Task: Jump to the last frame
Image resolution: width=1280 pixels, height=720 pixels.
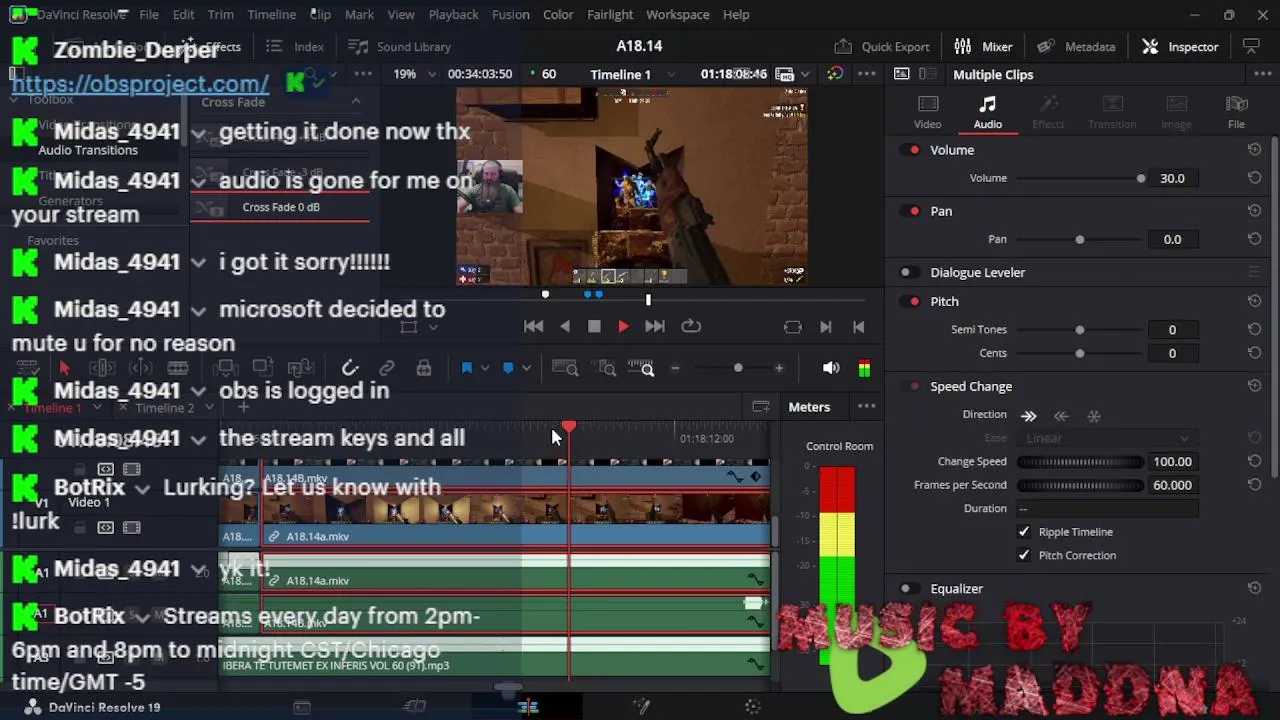Action: pos(654,326)
